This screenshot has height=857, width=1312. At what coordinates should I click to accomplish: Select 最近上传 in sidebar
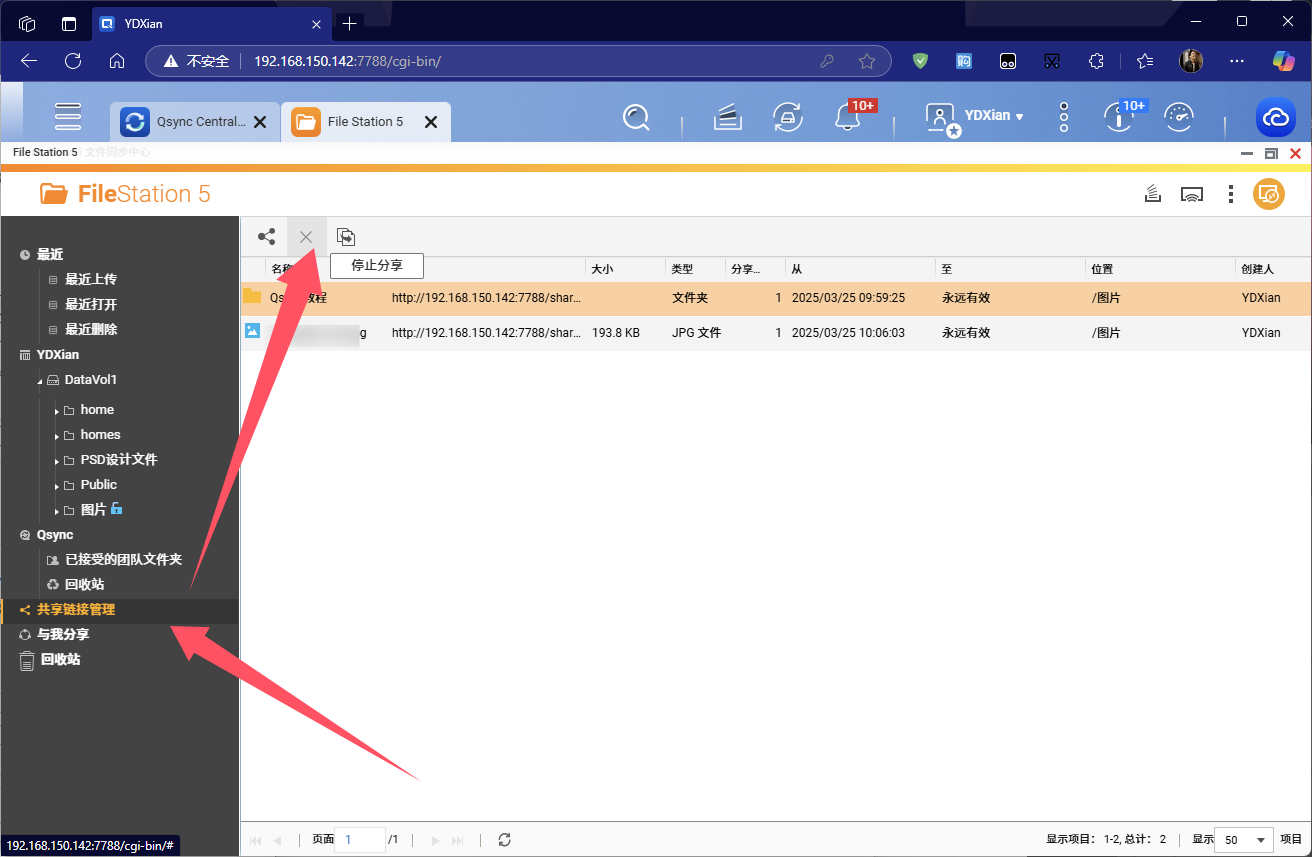click(x=91, y=280)
